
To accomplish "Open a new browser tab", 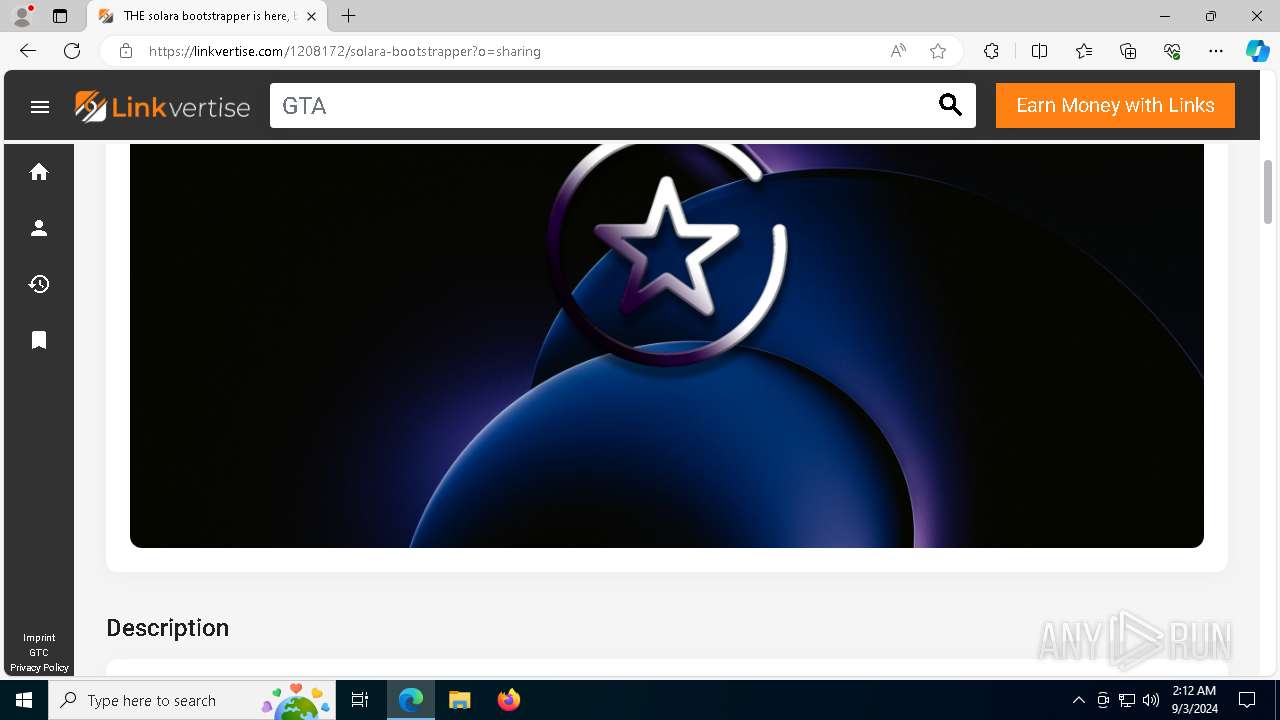I will tap(348, 16).
